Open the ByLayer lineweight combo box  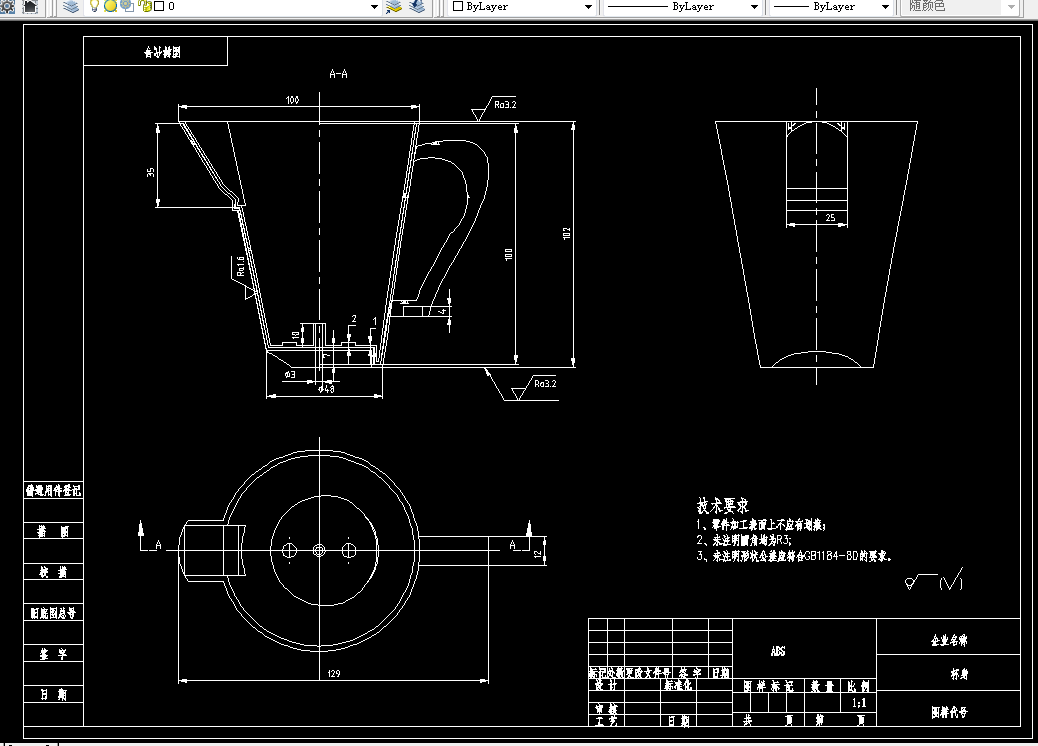click(831, 6)
